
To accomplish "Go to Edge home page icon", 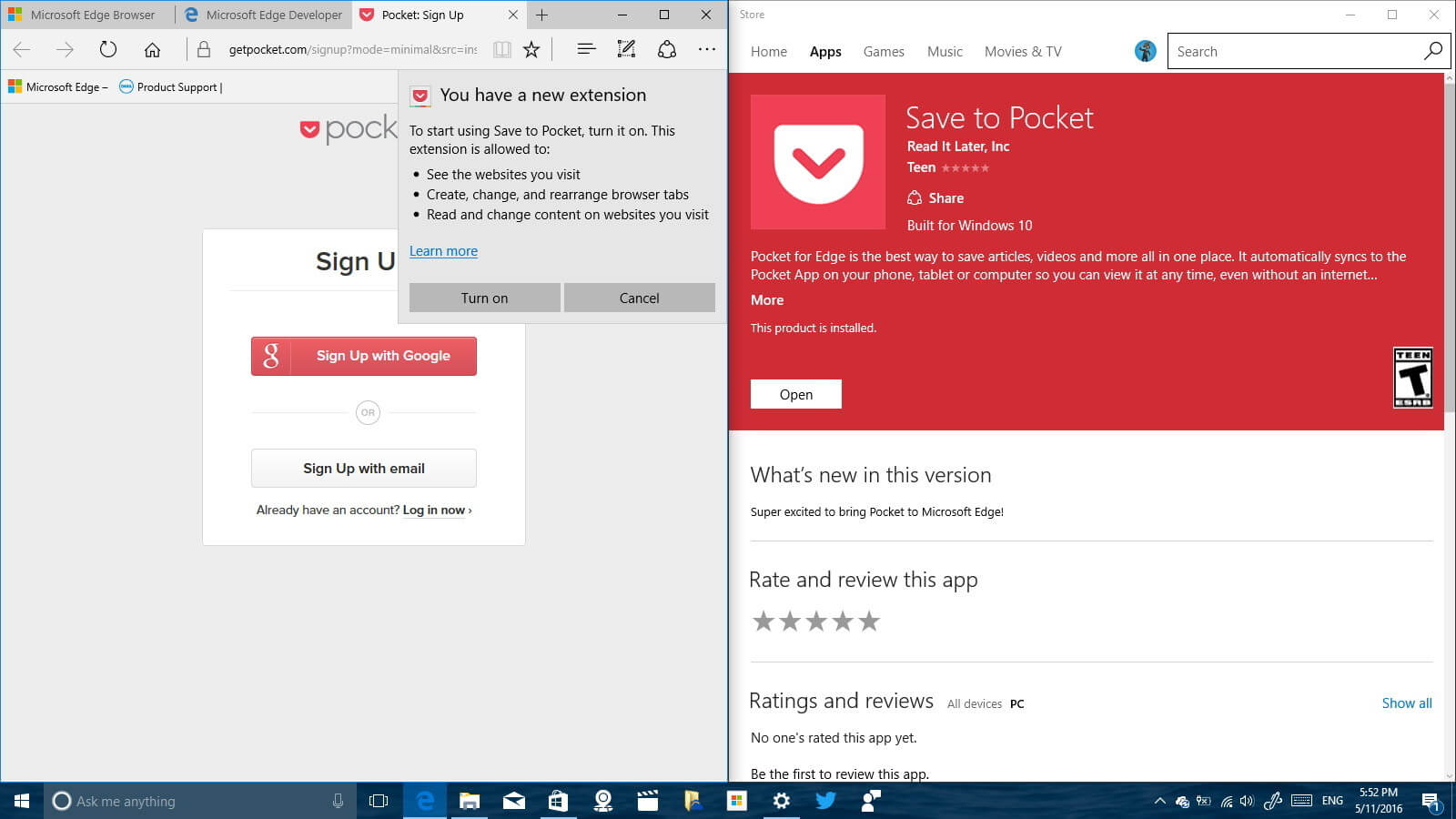I will coord(152,49).
